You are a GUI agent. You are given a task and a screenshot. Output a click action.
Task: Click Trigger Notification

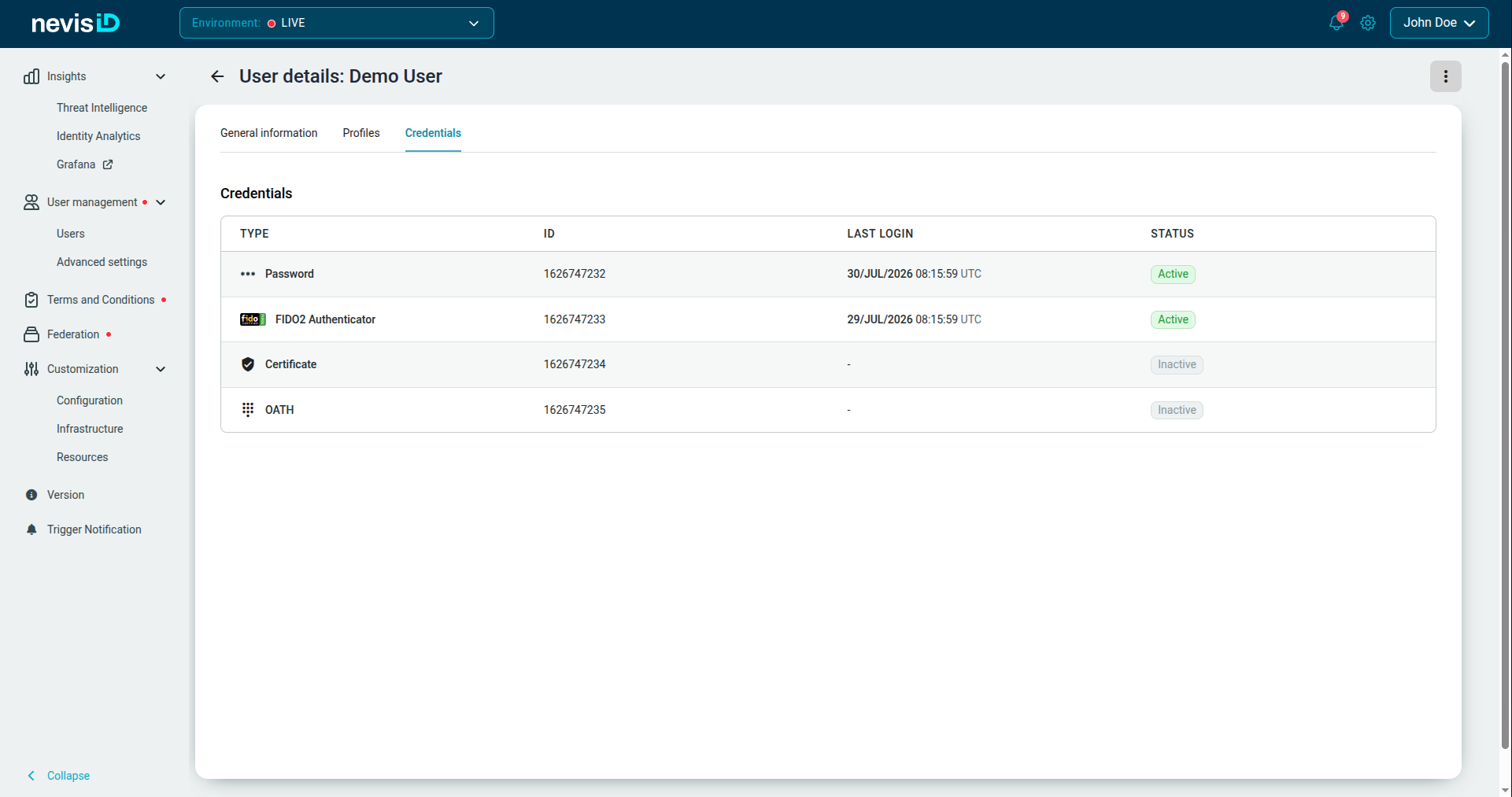click(94, 529)
